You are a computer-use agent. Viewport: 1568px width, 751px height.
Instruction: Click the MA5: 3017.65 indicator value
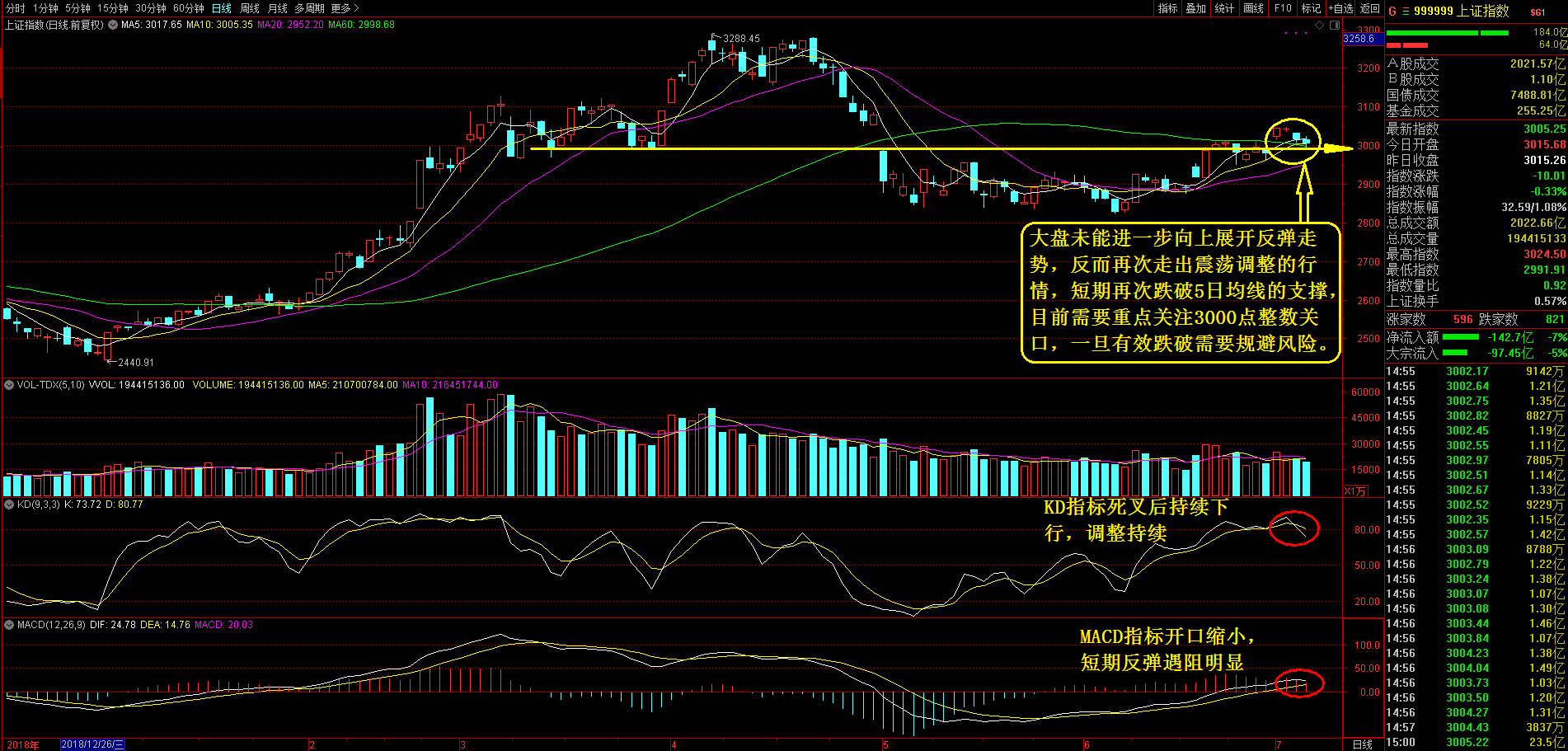[152, 25]
